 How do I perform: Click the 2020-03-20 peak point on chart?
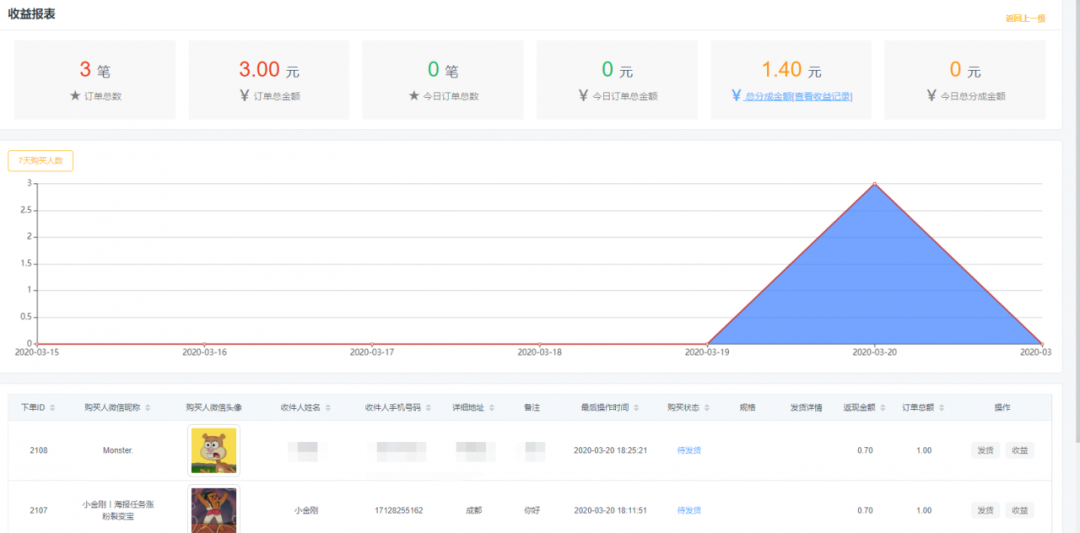[875, 184]
